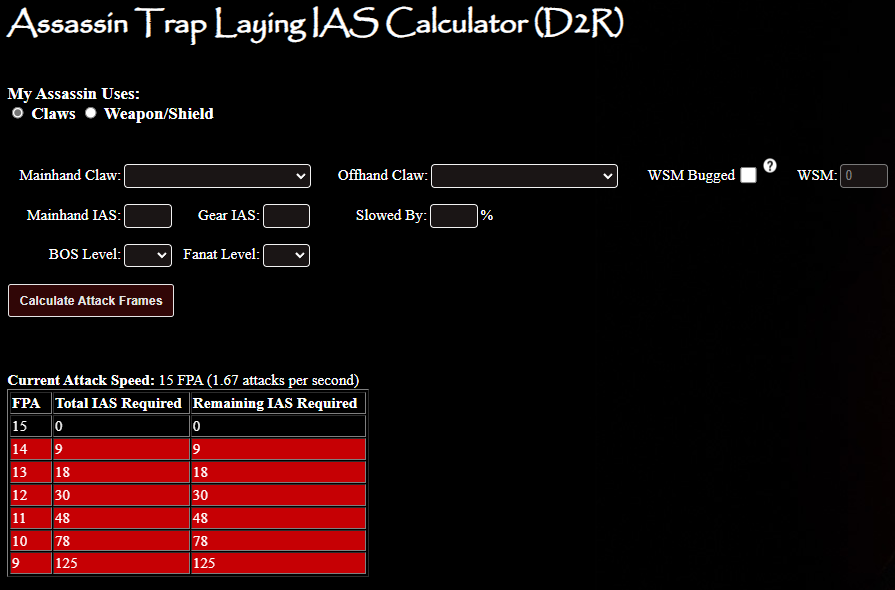This screenshot has width=895, height=590.
Task: Click the Remaining IAS Required column header
Action: 275,403
